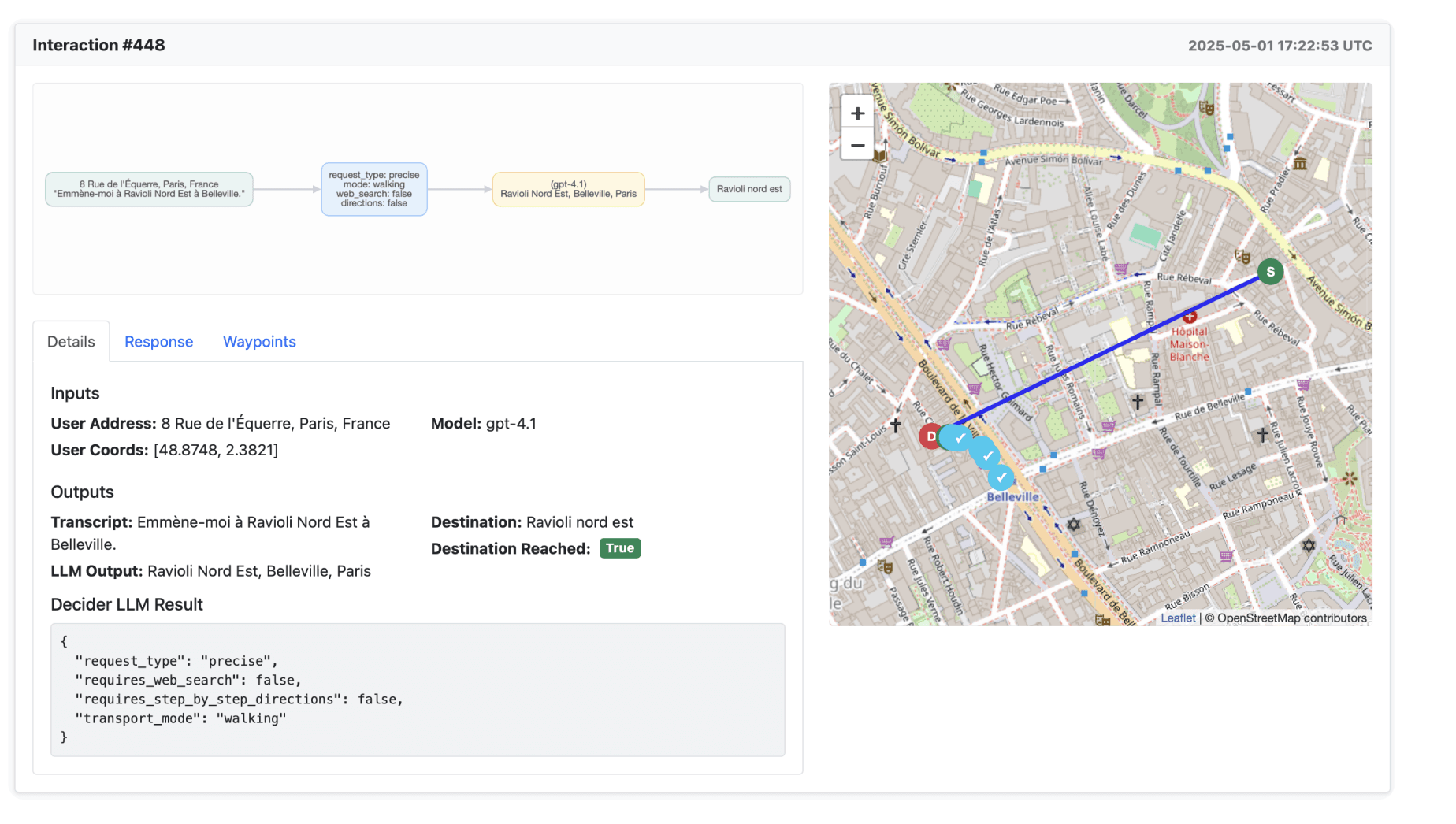The width and height of the screenshot is (1456, 824).
Task: Select the decider node showing request_type precise
Action: pyautogui.click(x=373, y=189)
